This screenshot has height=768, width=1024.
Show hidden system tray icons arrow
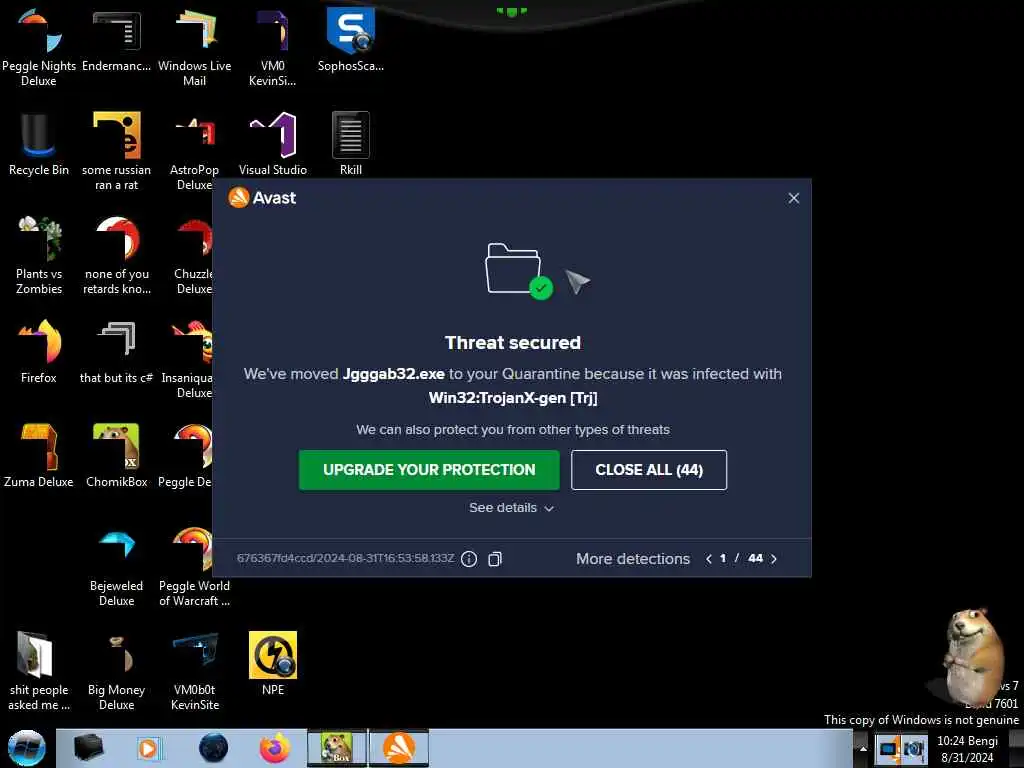coord(863,749)
